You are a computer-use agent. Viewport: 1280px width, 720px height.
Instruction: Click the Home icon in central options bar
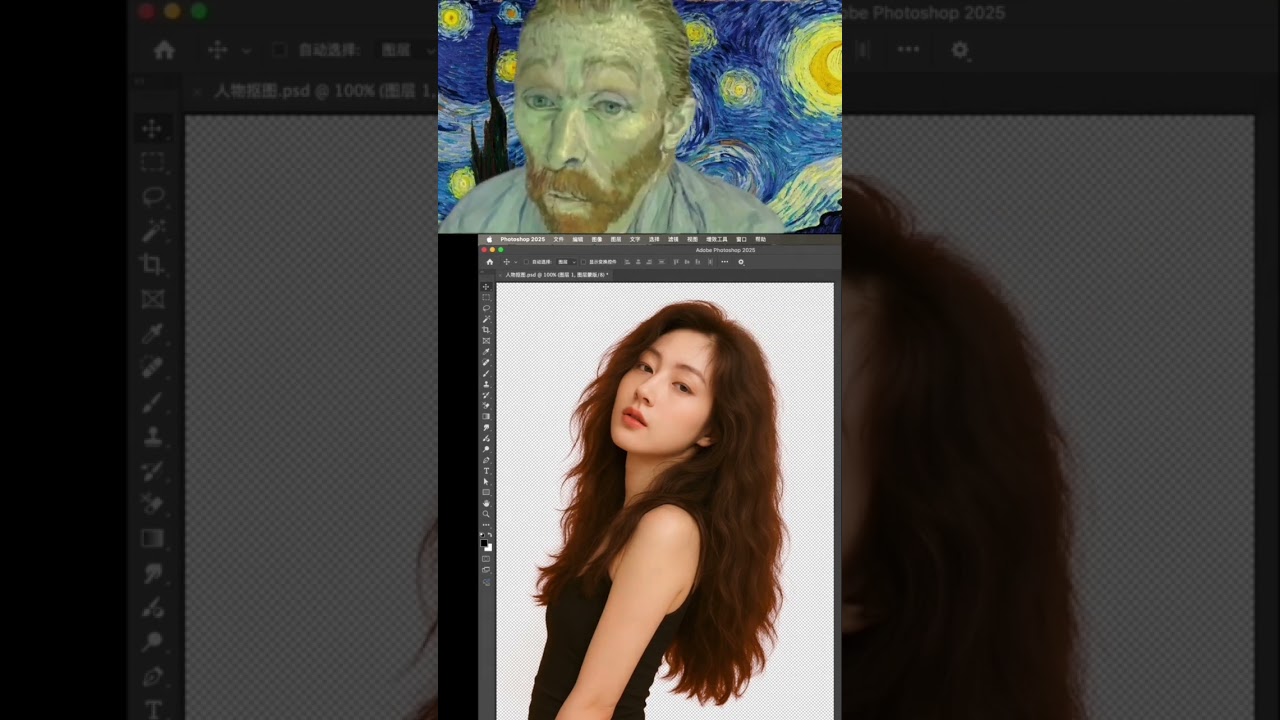tap(490, 262)
